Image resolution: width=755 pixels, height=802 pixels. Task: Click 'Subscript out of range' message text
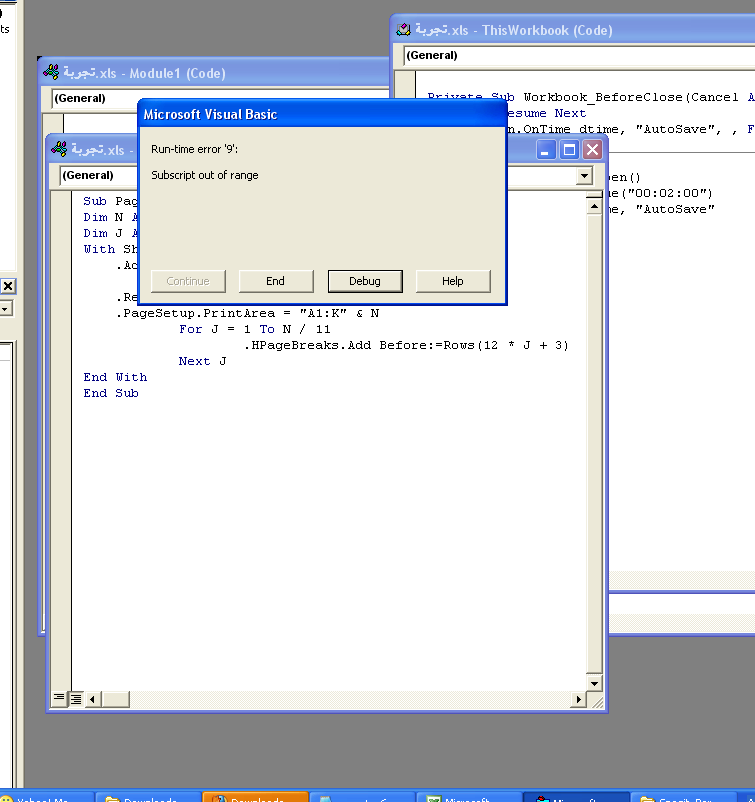coord(205,175)
